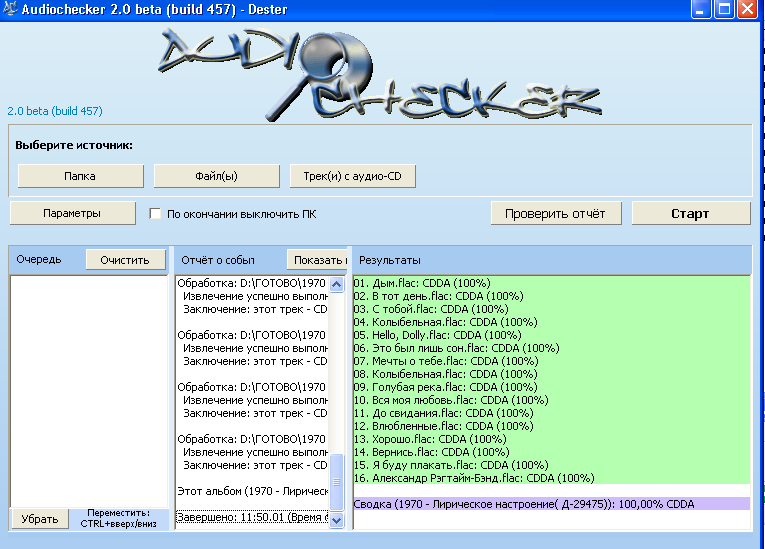
Task: Click the Показать button in event report
Action: (316, 260)
